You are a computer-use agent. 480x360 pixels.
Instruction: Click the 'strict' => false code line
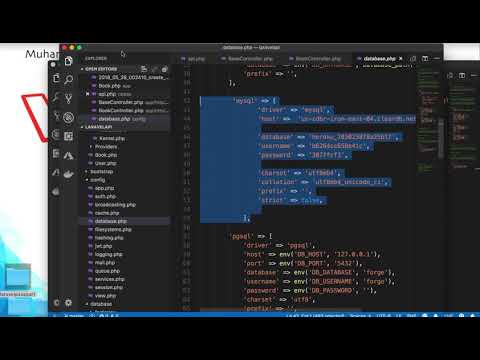291,200
